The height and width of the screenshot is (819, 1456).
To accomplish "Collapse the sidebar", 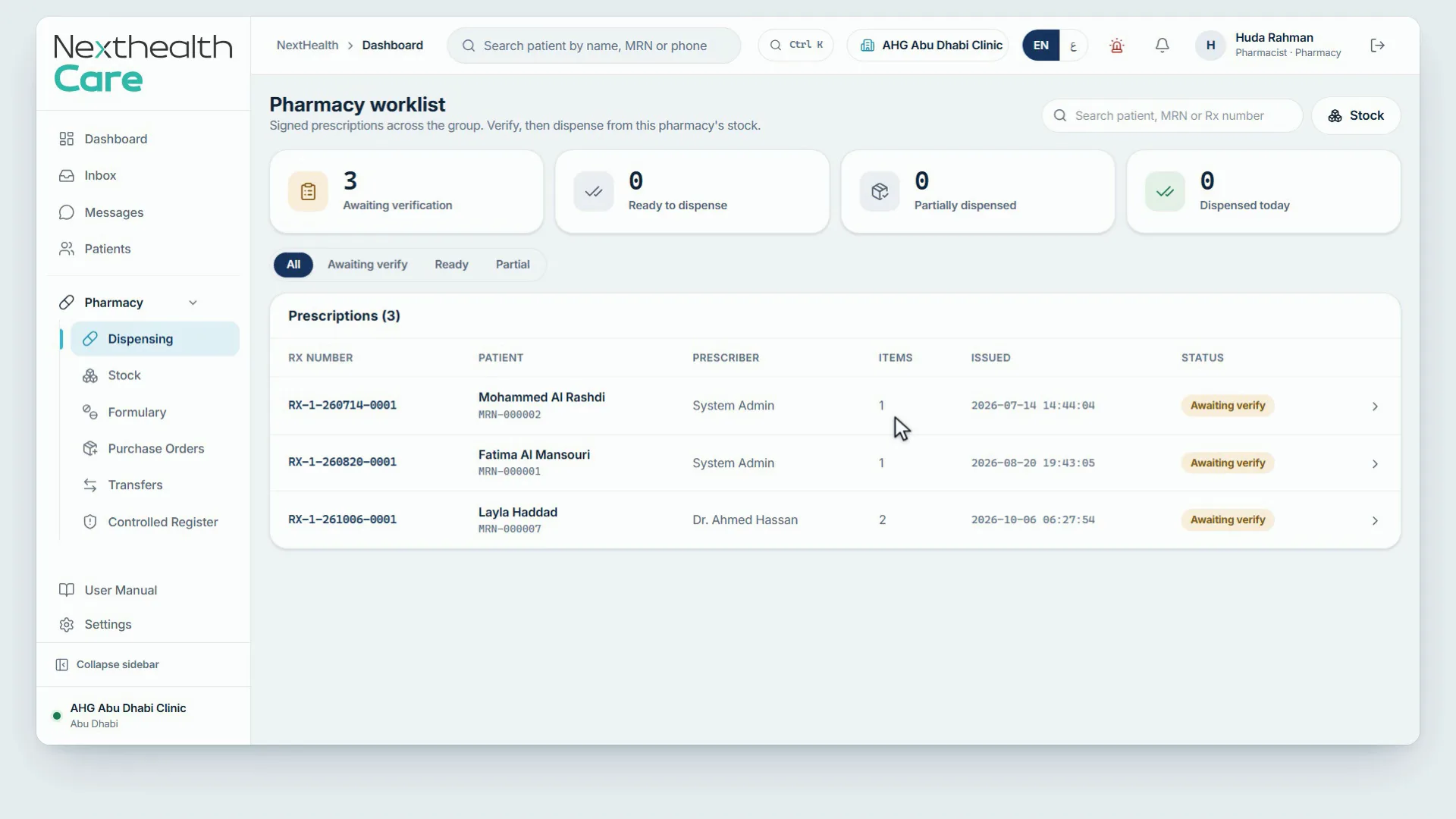I will pos(108,664).
